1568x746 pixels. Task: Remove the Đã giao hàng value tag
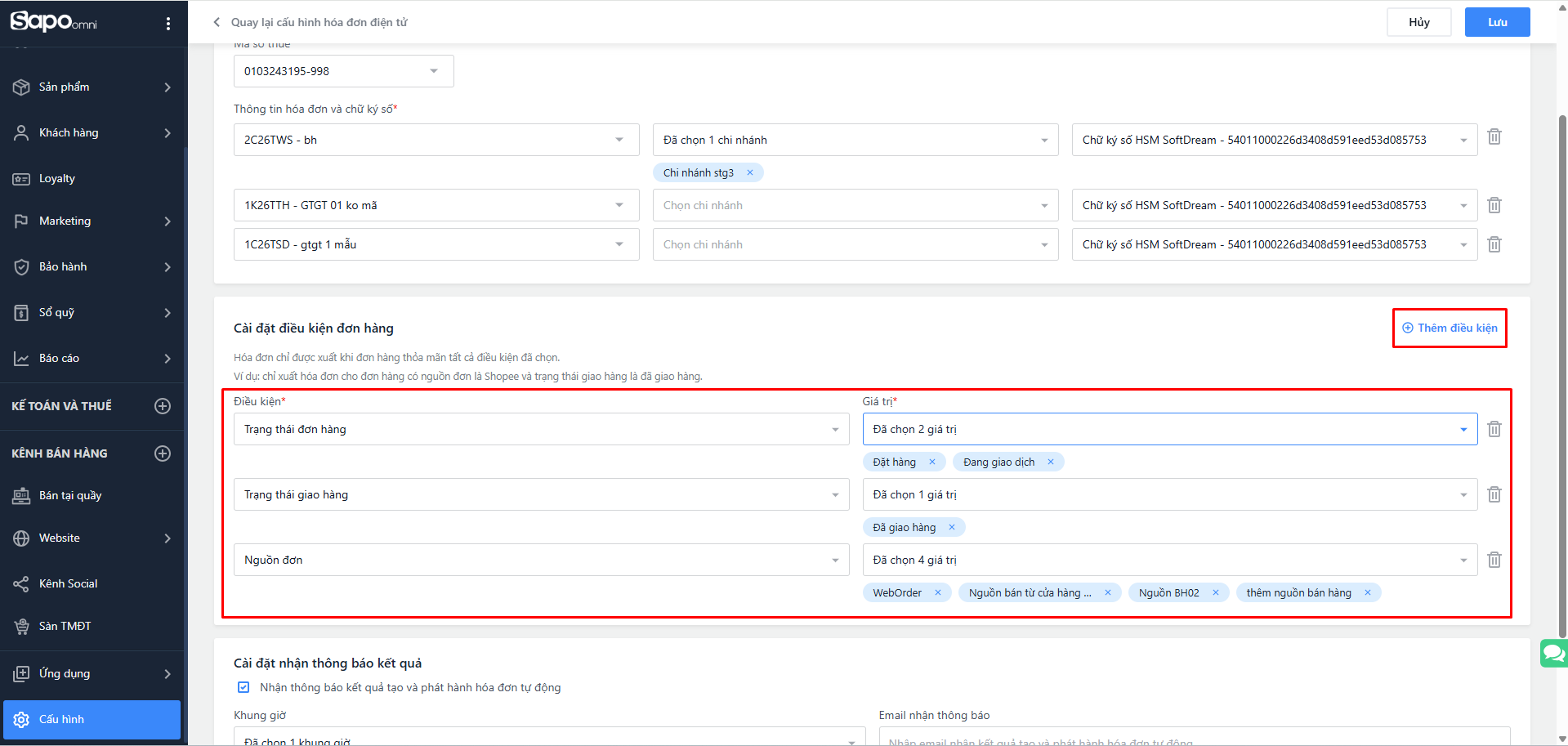click(x=952, y=527)
